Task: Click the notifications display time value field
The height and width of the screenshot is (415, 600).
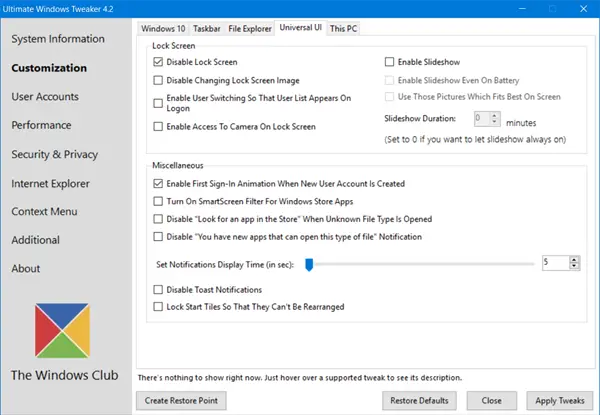Action: (x=556, y=263)
